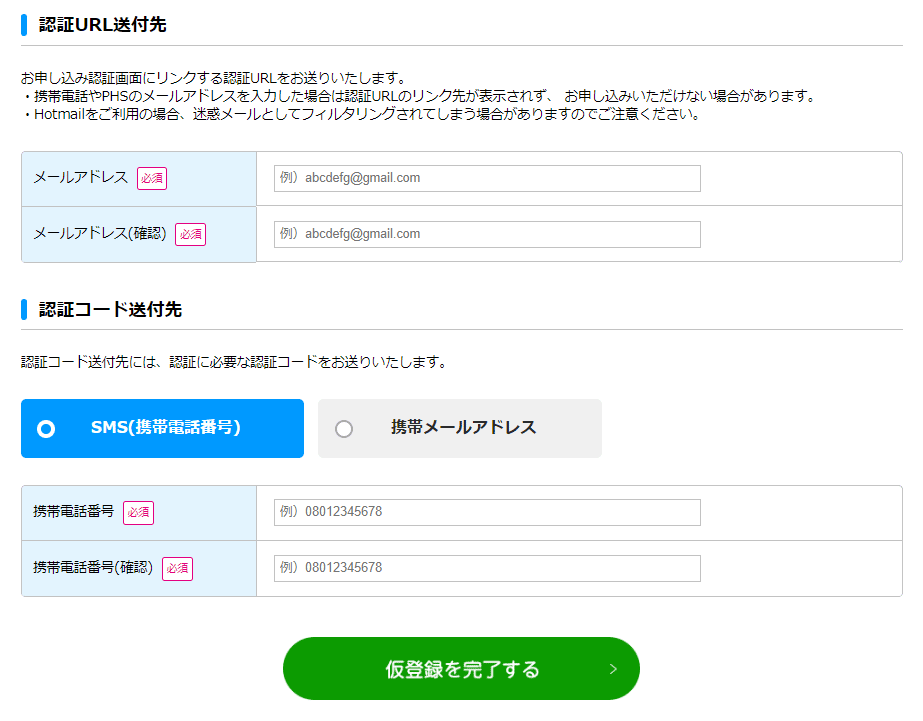Viewport: 923px width, 721px height.
Task: Click the chevron arrow on 仮登録を完了する button
Action: coord(613,669)
